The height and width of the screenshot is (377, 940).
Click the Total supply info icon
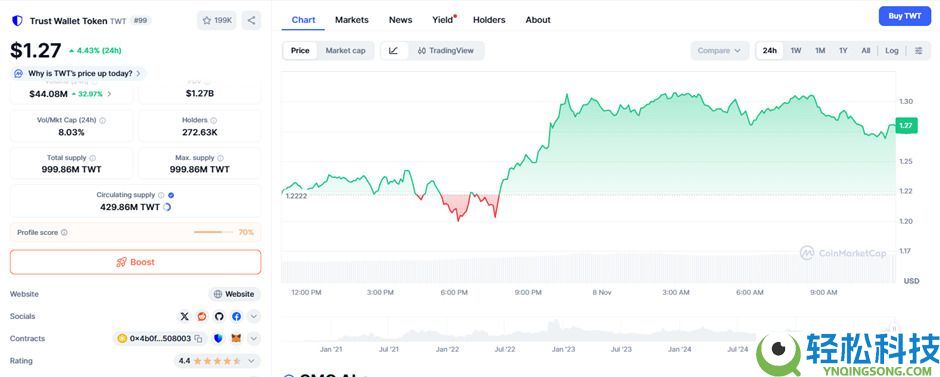pos(92,158)
